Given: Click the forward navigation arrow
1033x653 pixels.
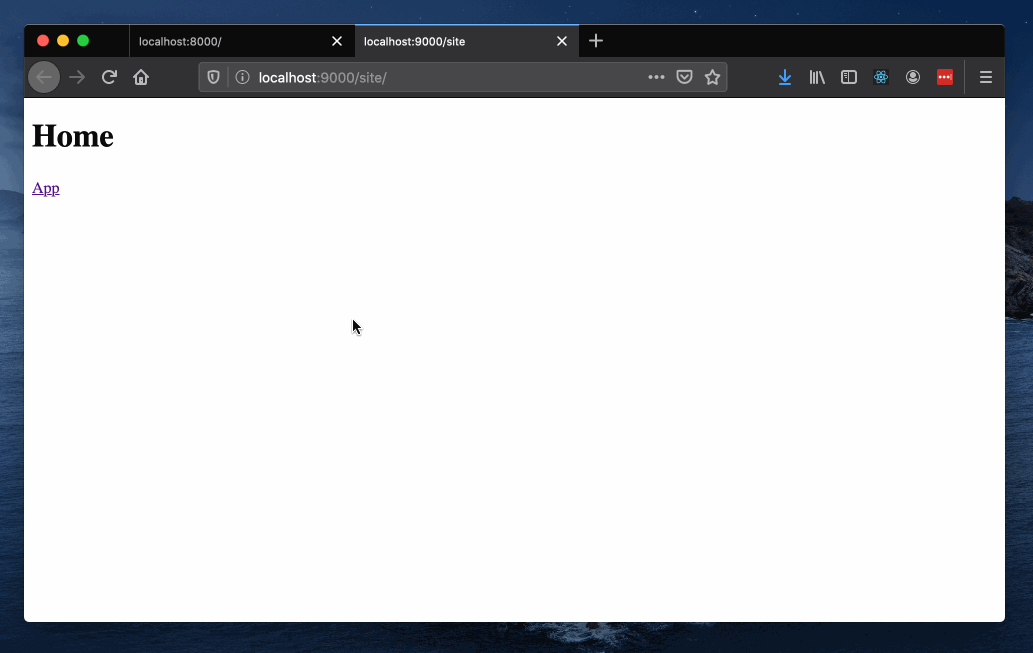Looking at the screenshot, I should click(x=77, y=77).
